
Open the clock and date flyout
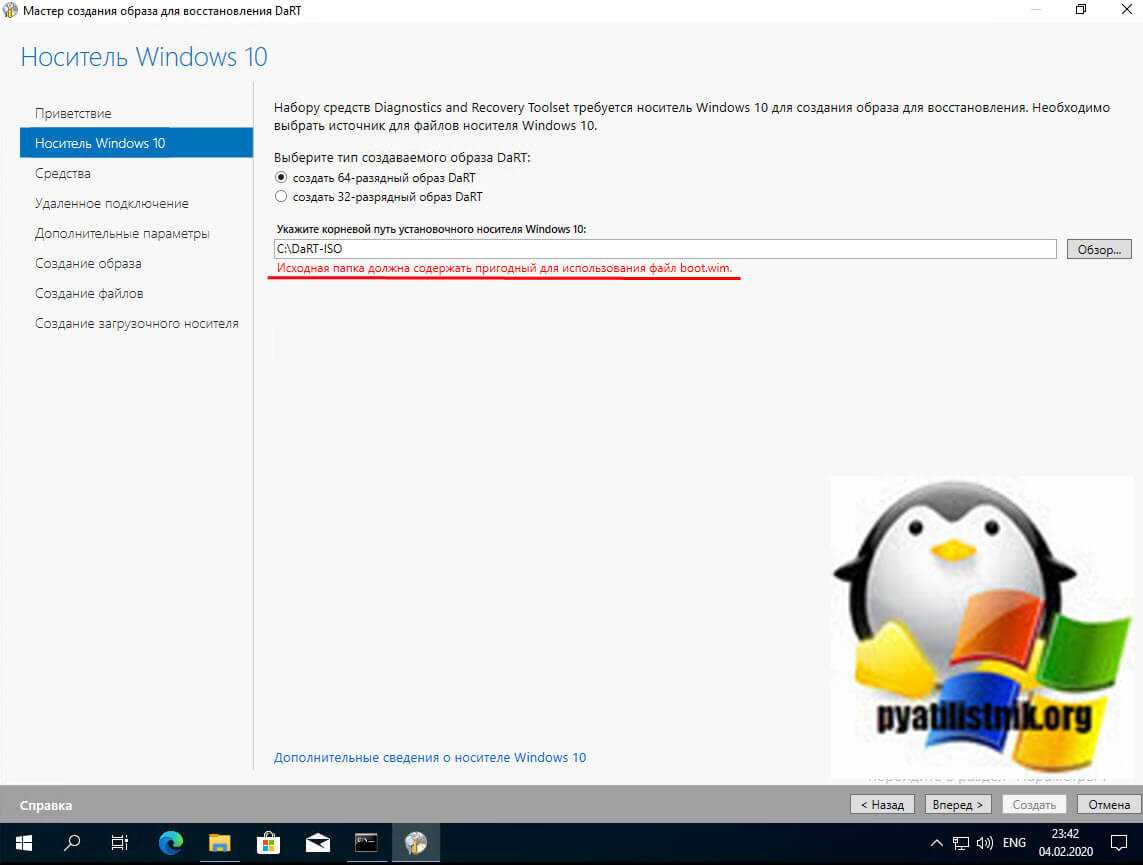coord(1066,842)
